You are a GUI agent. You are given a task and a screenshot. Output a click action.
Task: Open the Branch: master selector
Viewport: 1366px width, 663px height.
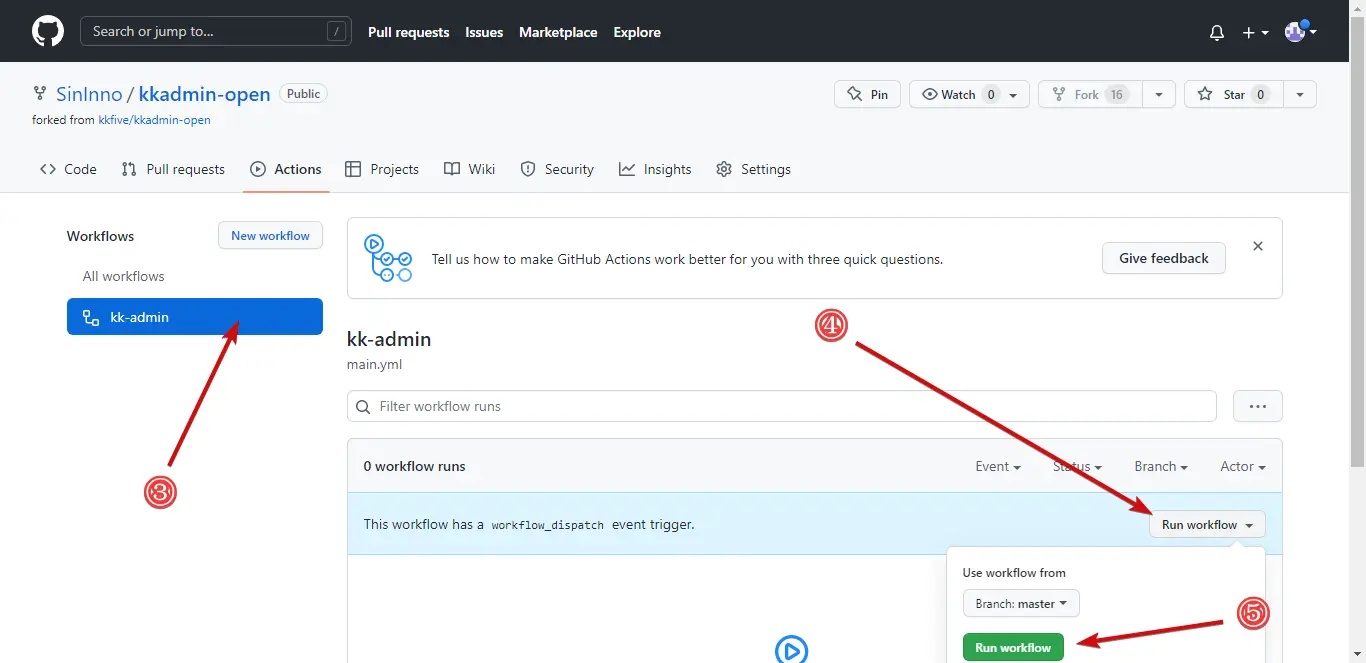point(1021,604)
